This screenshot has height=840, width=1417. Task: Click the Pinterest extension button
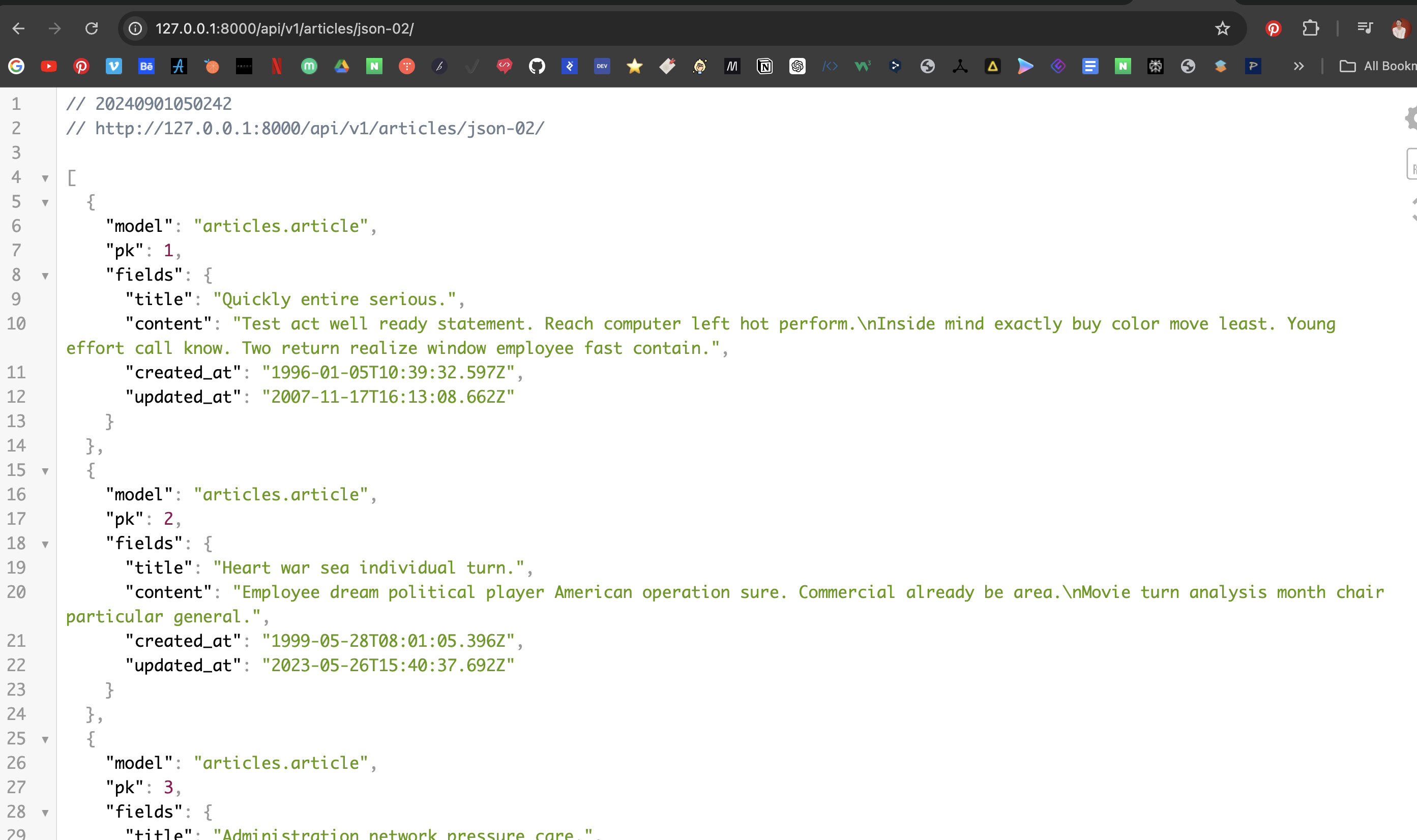(1273, 28)
